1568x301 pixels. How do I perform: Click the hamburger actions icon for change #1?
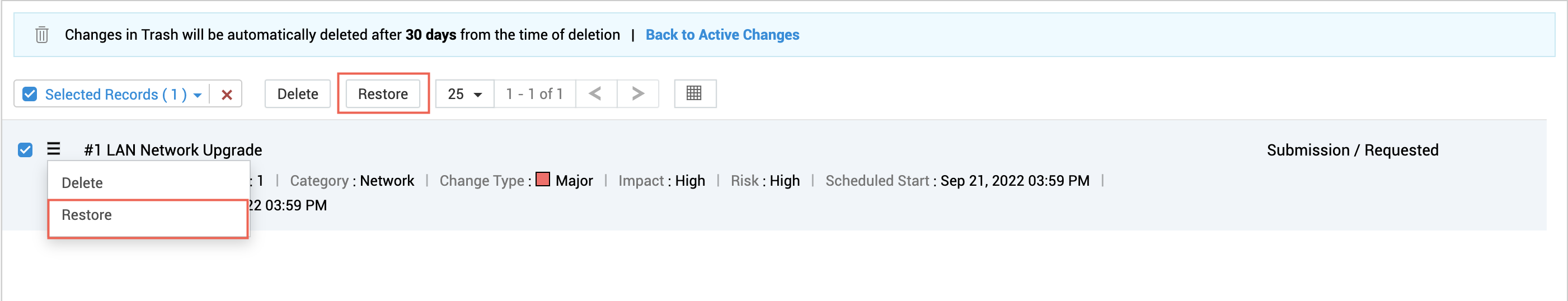54,149
